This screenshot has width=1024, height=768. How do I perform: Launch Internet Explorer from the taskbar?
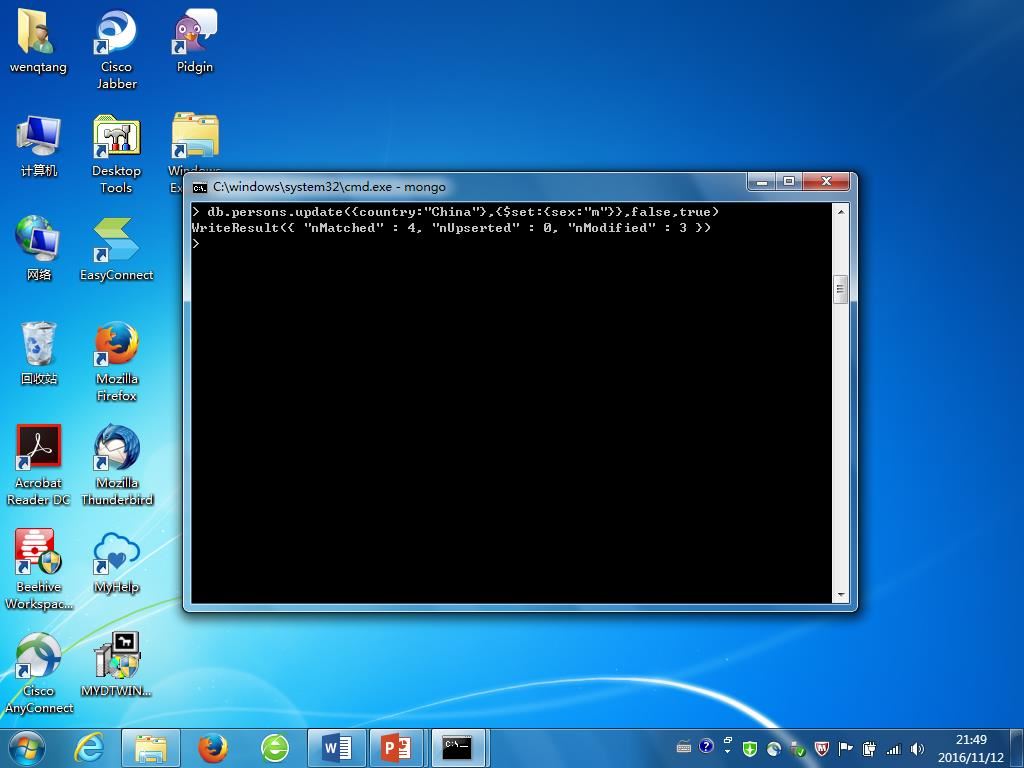point(89,748)
